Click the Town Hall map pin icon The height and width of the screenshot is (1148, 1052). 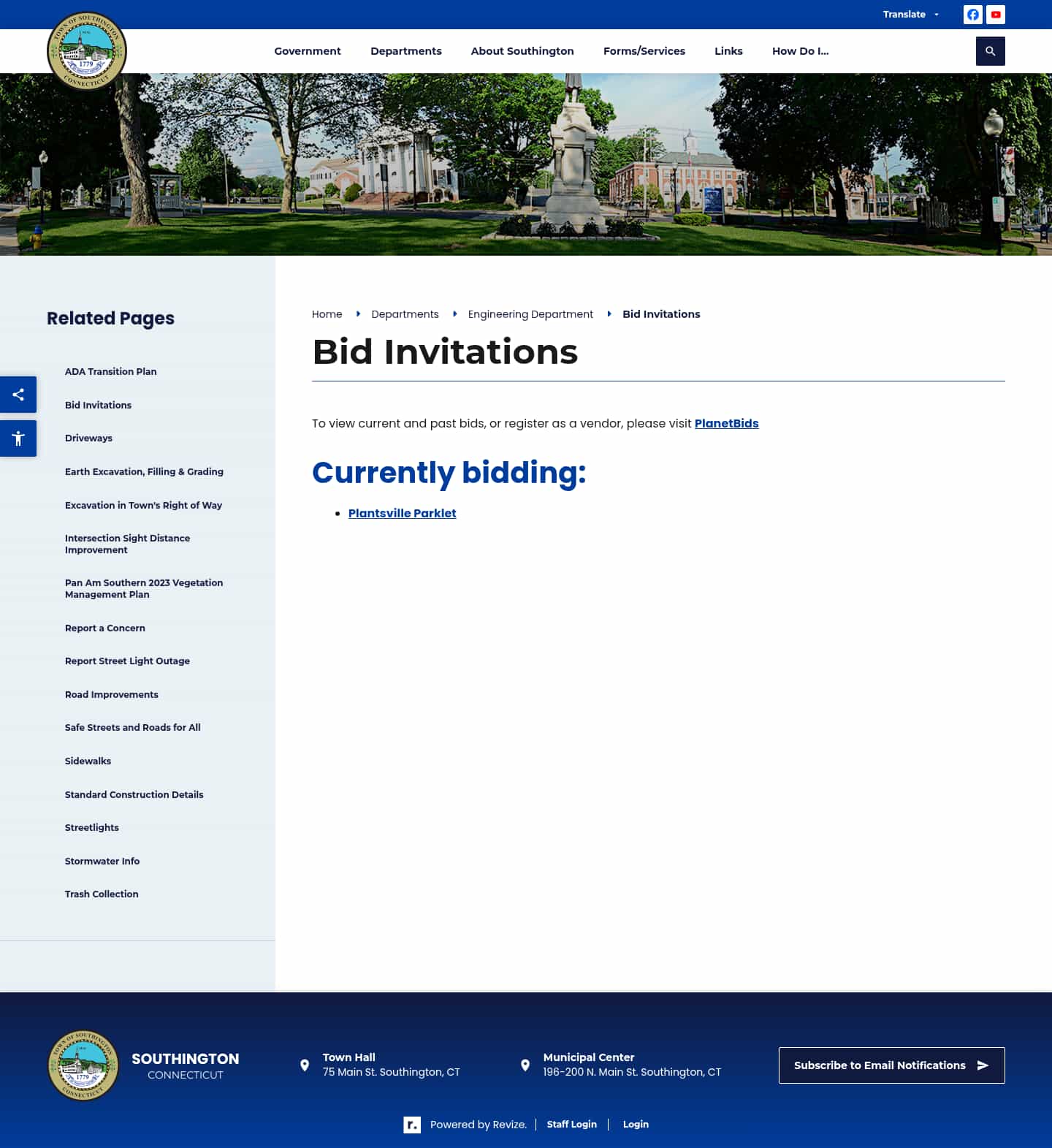(305, 1065)
